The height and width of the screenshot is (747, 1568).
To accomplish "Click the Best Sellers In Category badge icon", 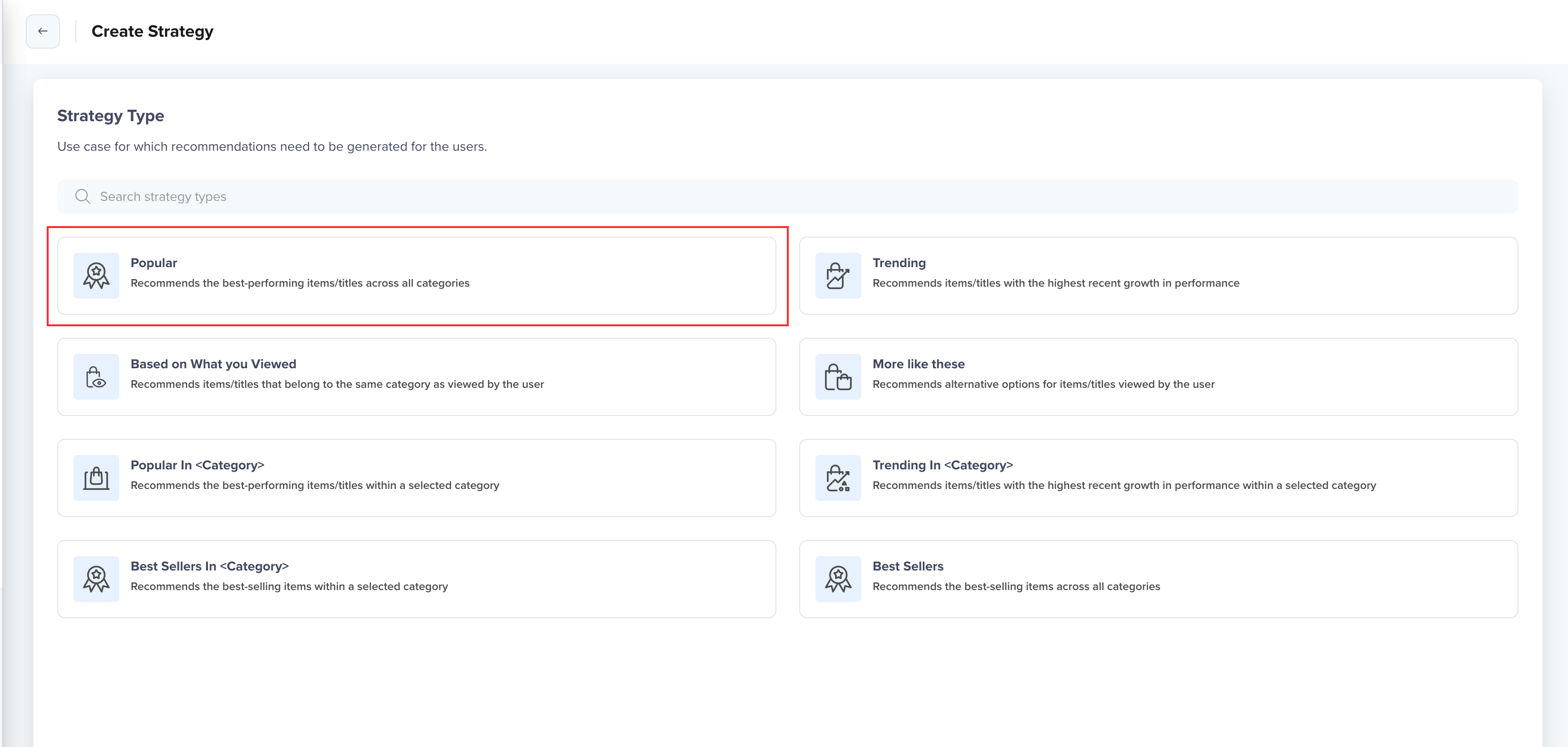I will pyautogui.click(x=96, y=579).
